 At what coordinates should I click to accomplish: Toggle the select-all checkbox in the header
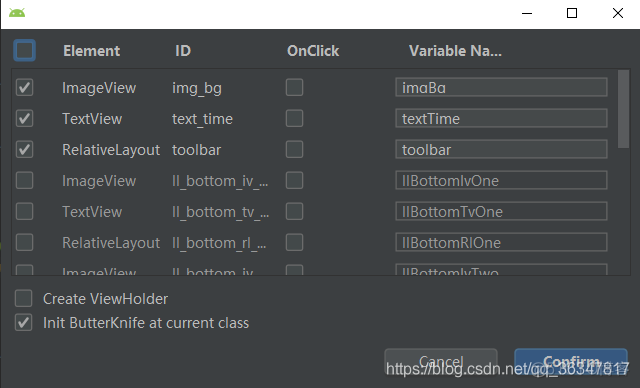coord(24,51)
